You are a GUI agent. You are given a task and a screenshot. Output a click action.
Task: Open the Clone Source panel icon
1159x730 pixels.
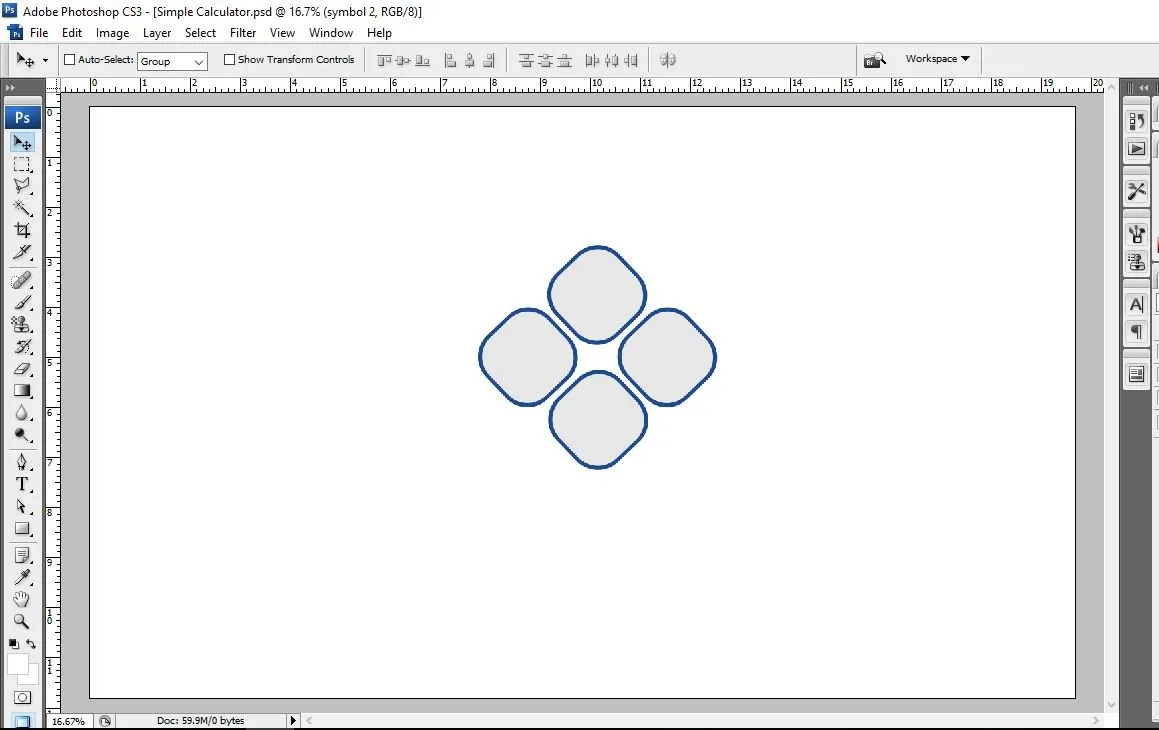click(1137, 262)
